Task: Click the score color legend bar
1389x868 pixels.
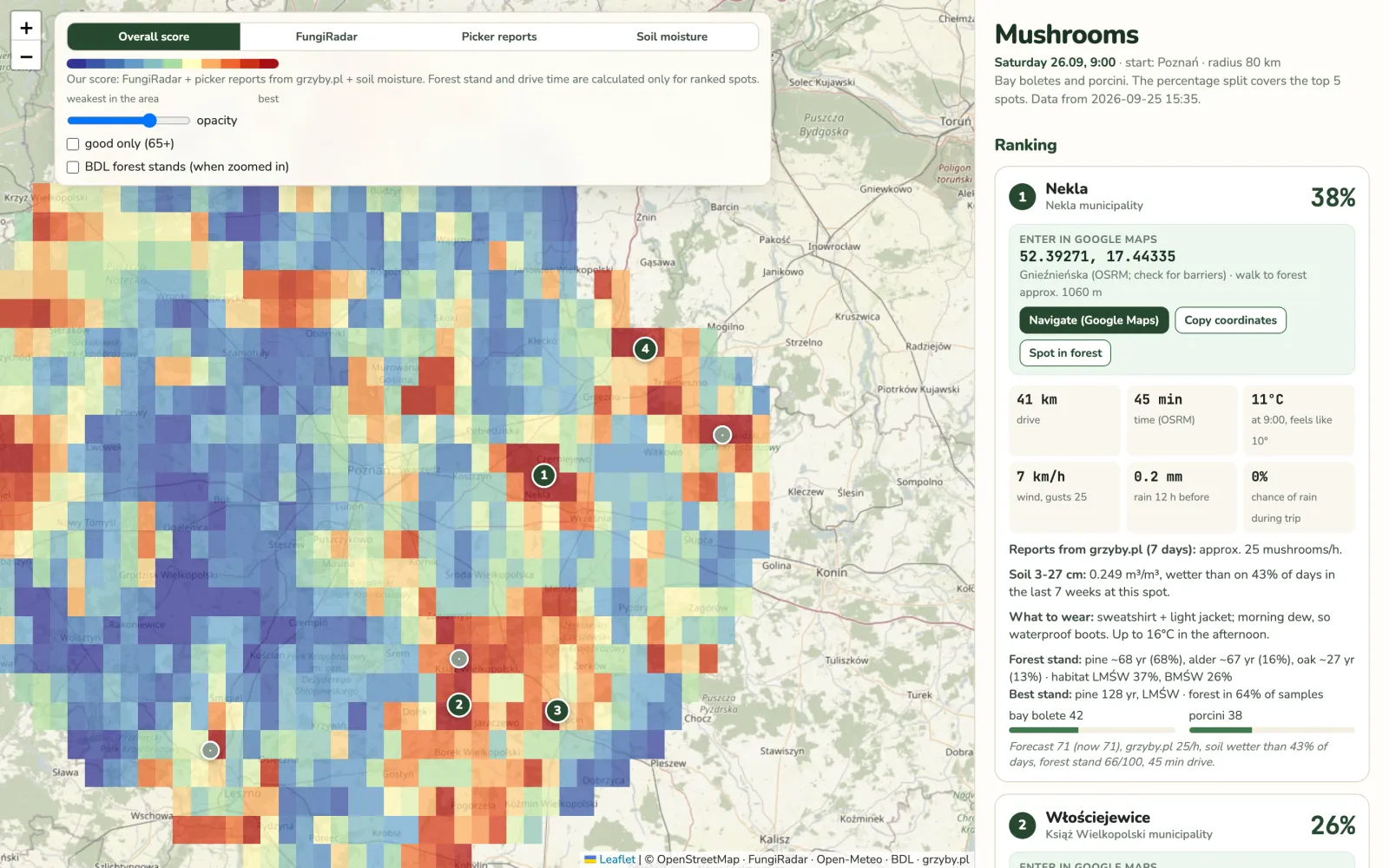Action: 173,63
